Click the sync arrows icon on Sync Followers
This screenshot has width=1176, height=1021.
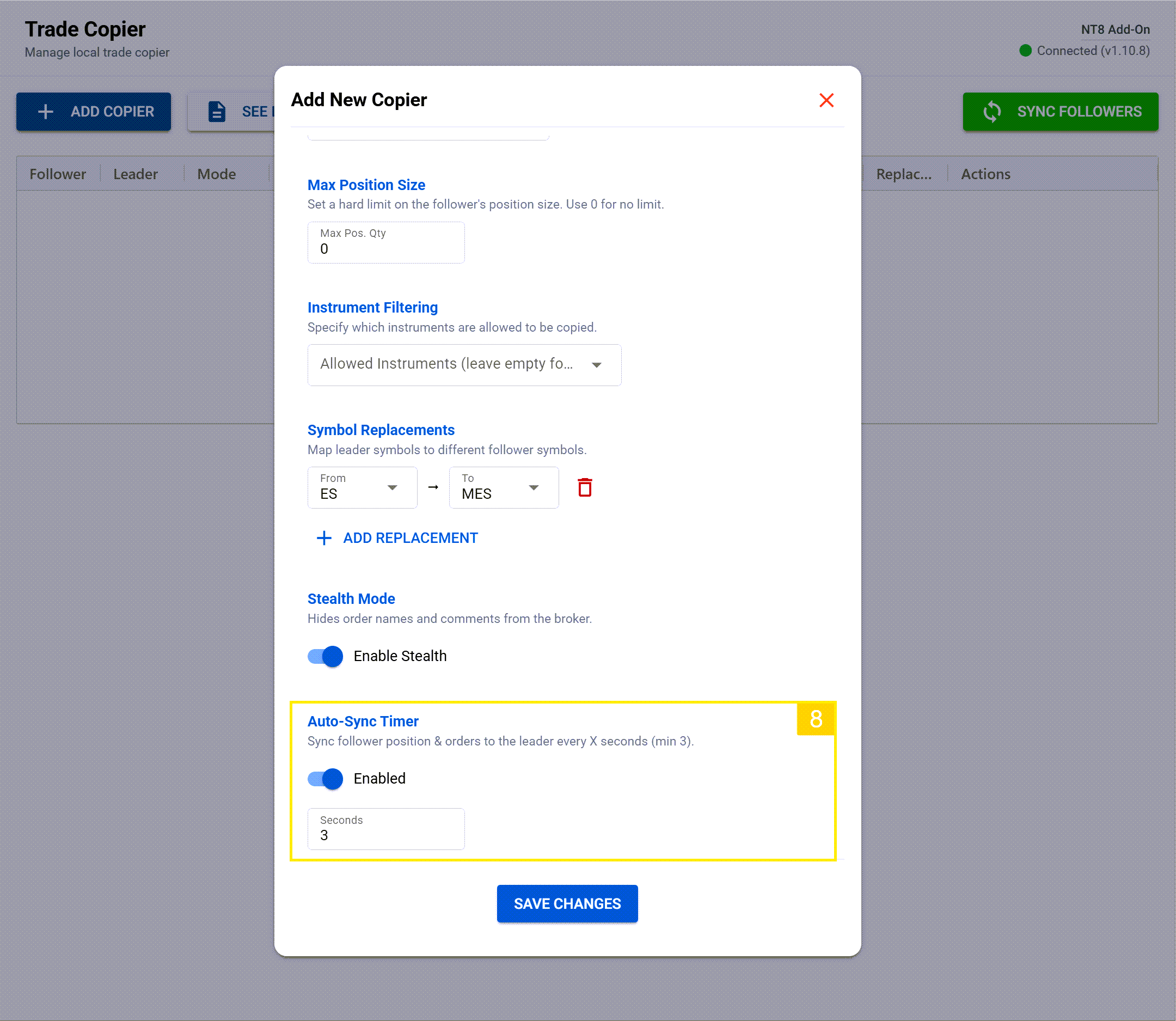[x=992, y=112]
